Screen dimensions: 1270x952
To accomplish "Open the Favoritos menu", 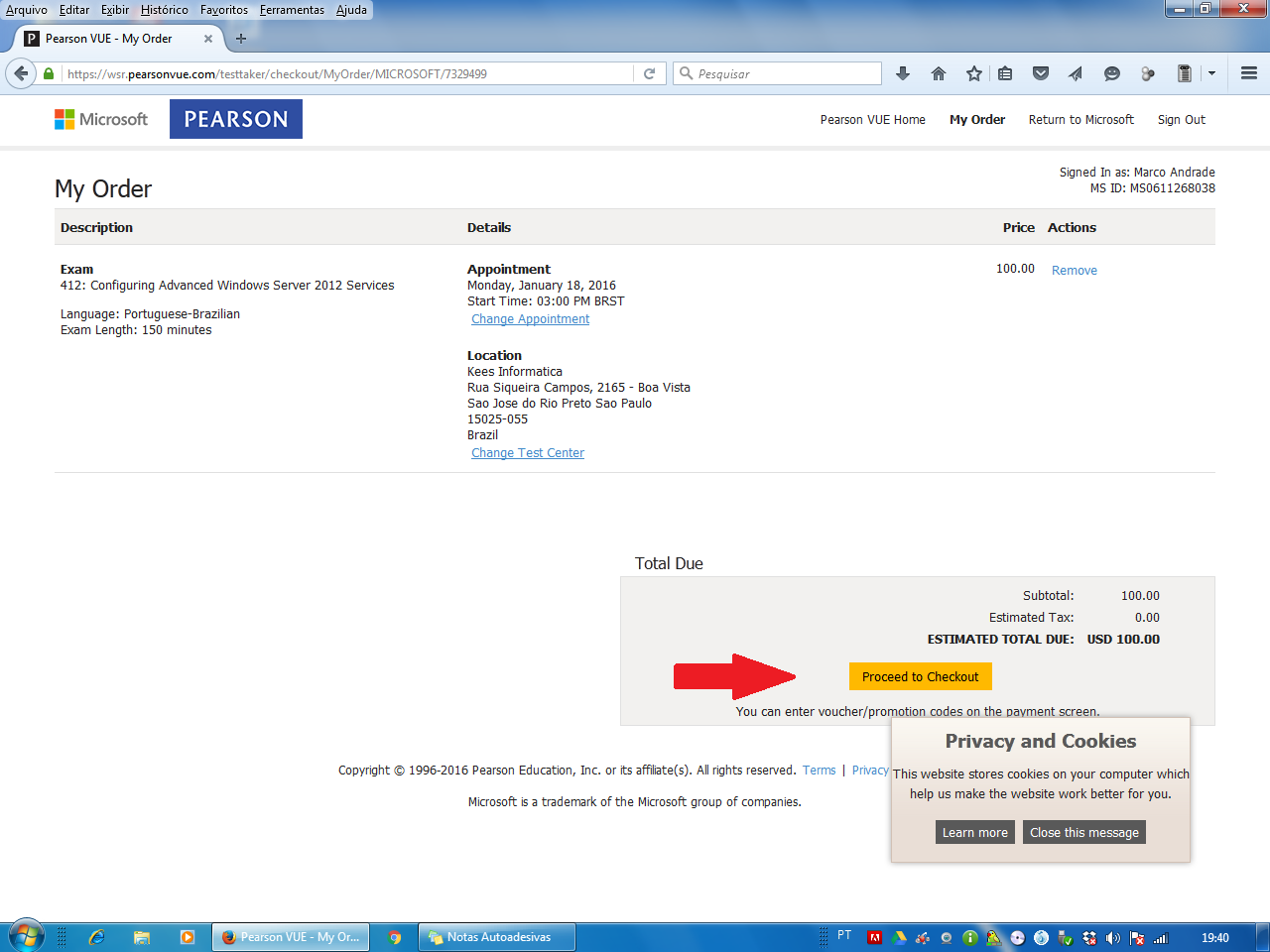I will click(224, 10).
